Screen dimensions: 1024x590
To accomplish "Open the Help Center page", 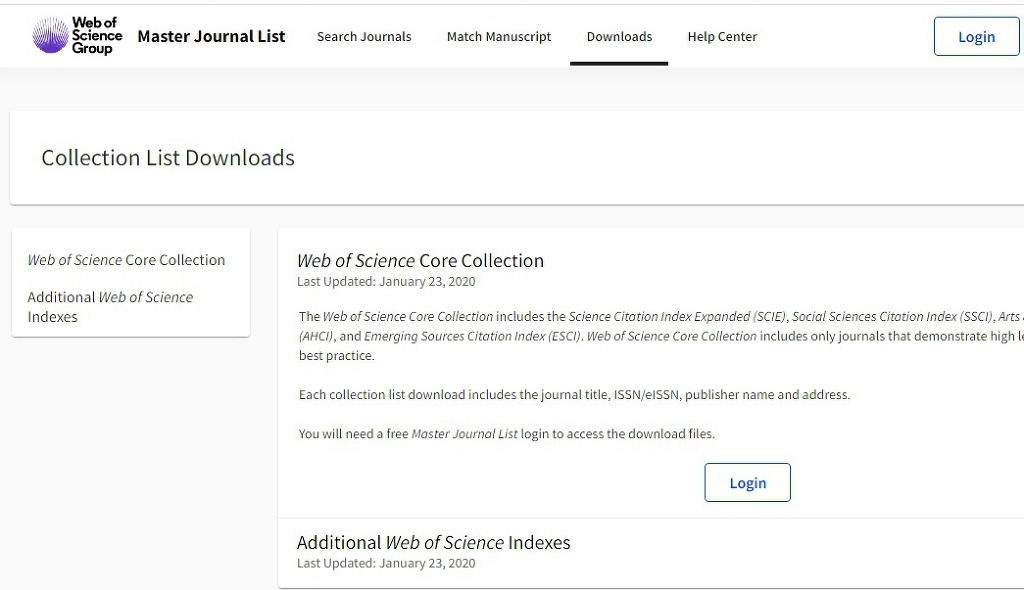I will click(722, 37).
